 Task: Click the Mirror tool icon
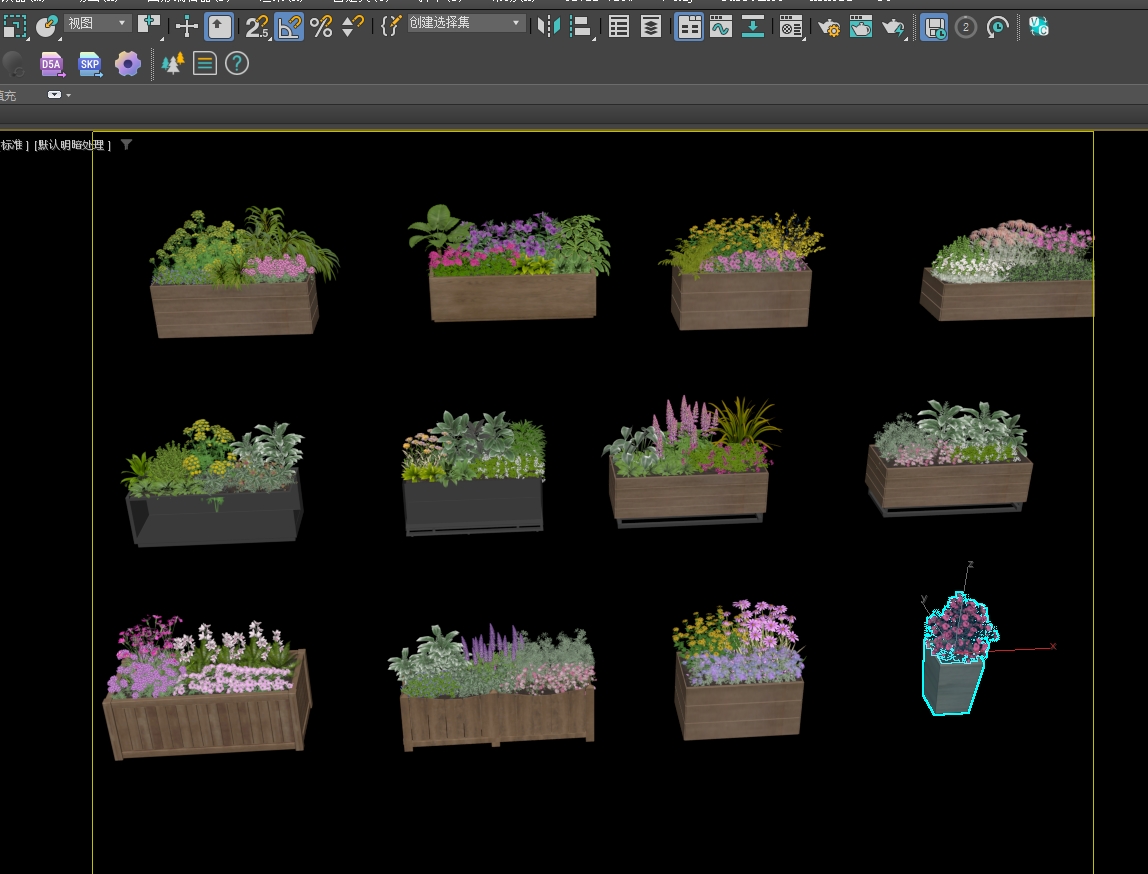tap(549, 27)
